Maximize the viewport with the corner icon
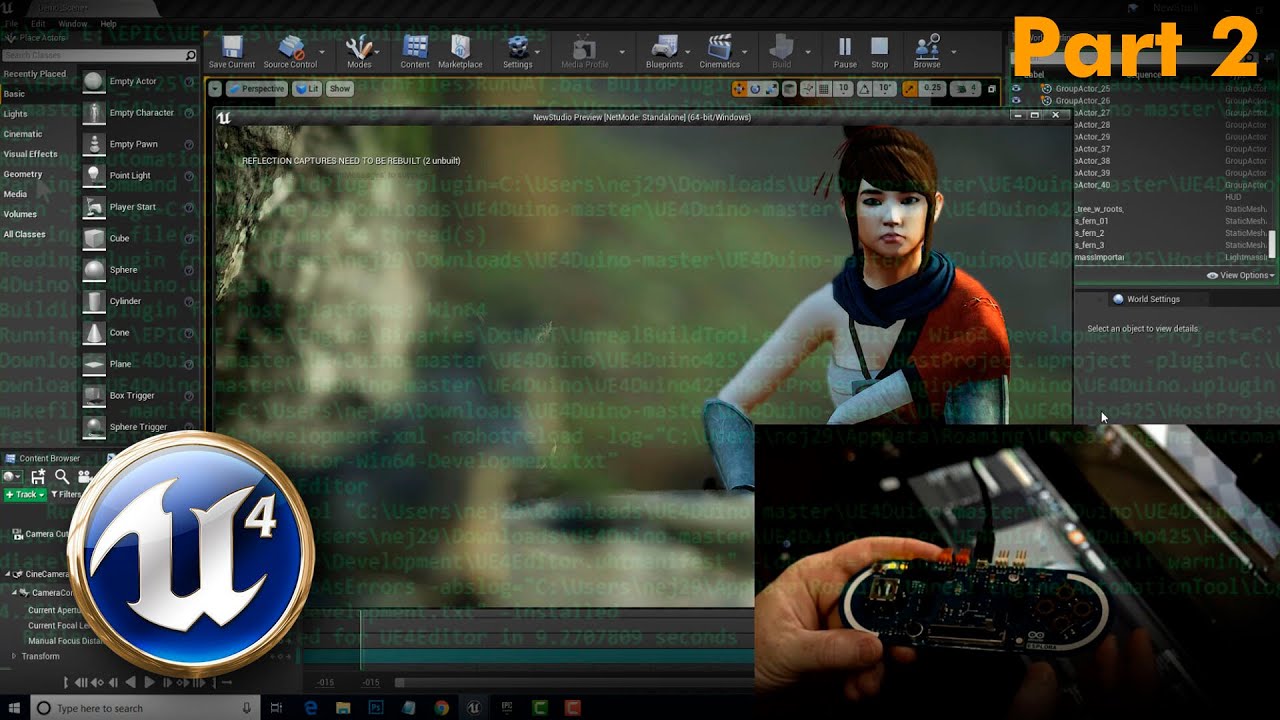Image resolution: width=1280 pixels, height=720 pixels. click(x=992, y=89)
